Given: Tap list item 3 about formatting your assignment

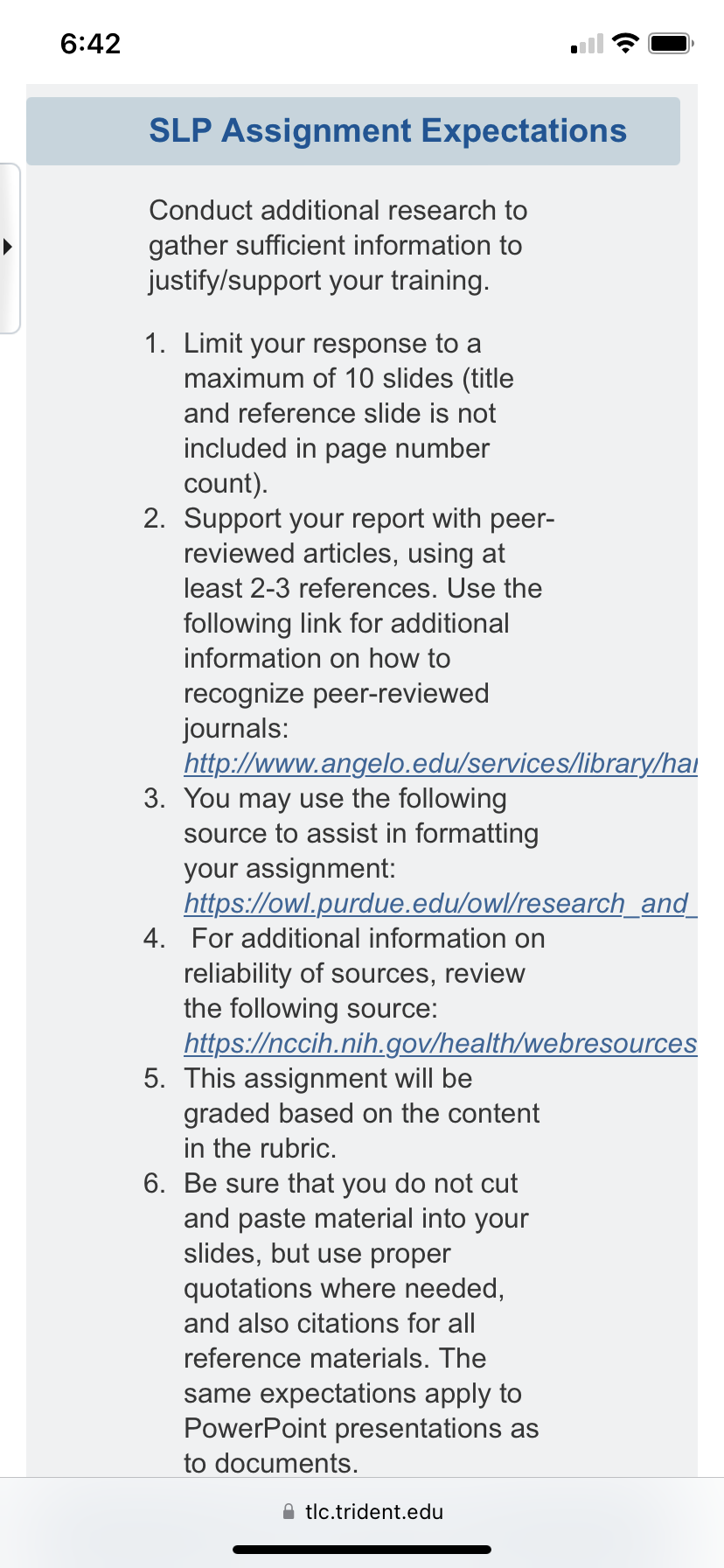Looking at the screenshot, I should click(x=420, y=850).
